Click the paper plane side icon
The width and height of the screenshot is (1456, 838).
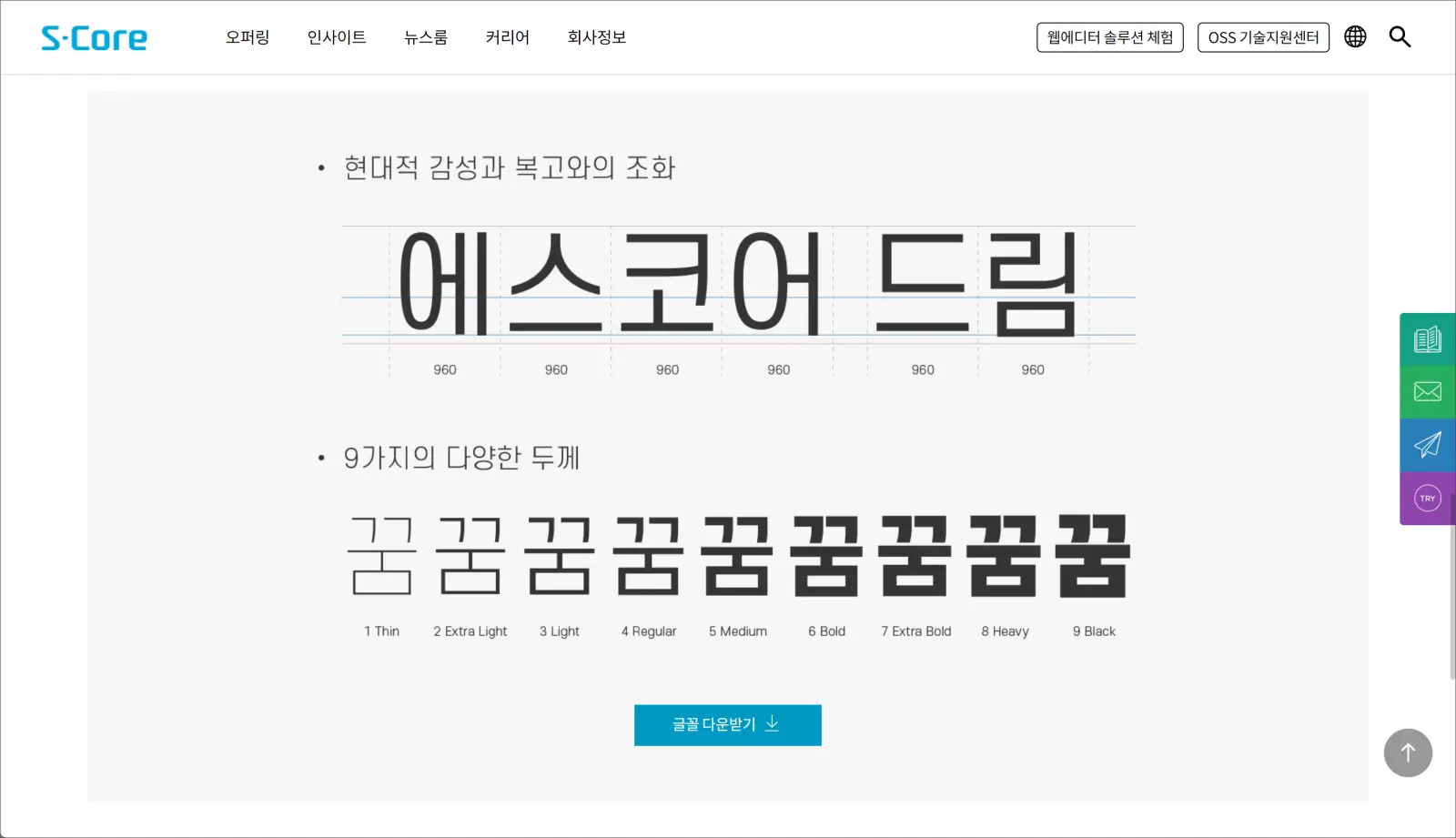coord(1427,445)
